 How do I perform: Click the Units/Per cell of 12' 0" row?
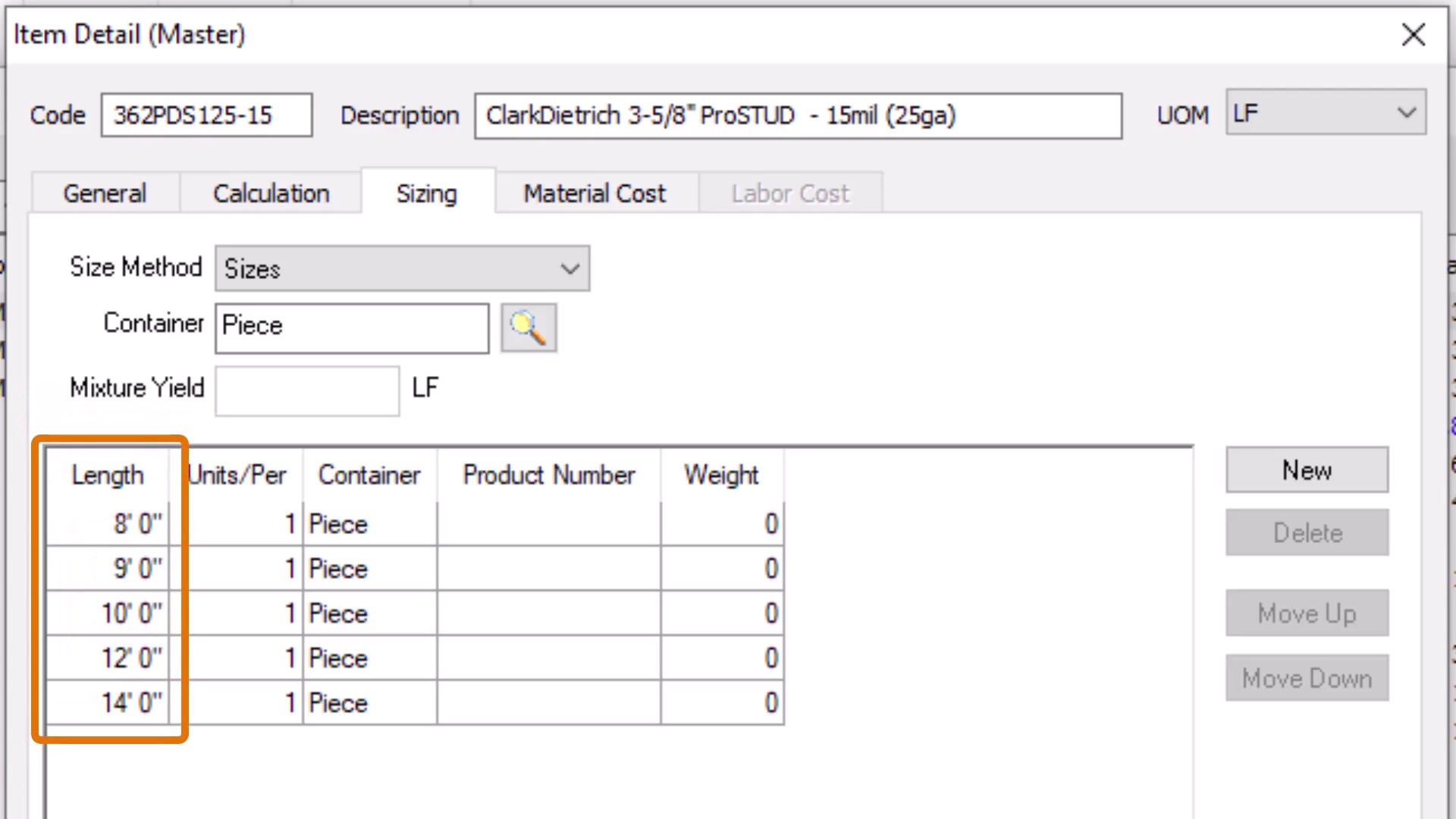[x=243, y=657]
